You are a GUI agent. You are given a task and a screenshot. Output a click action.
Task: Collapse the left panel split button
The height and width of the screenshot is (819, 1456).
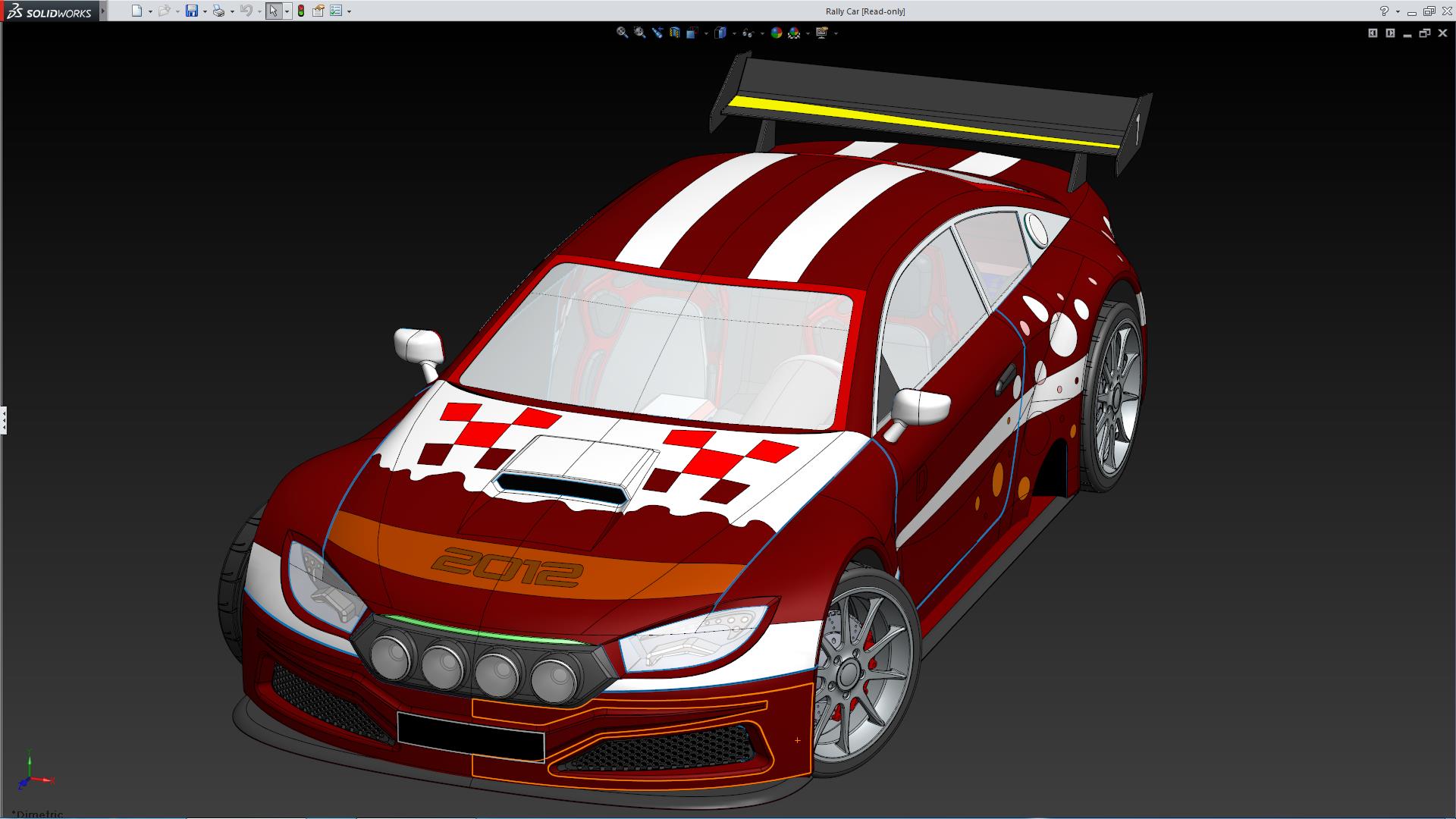tap(1373, 33)
